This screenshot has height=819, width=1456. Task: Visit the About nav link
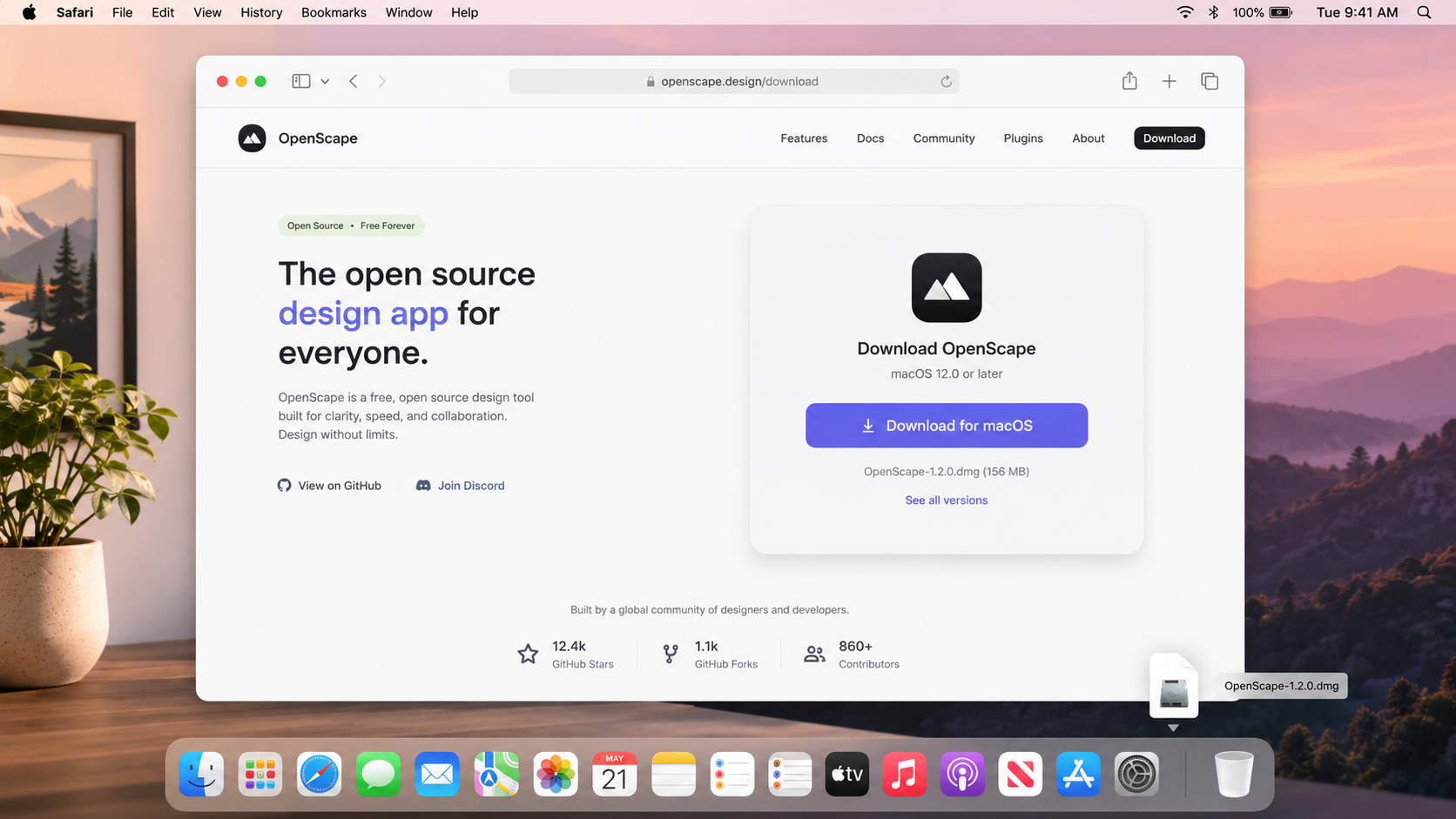1089,138
